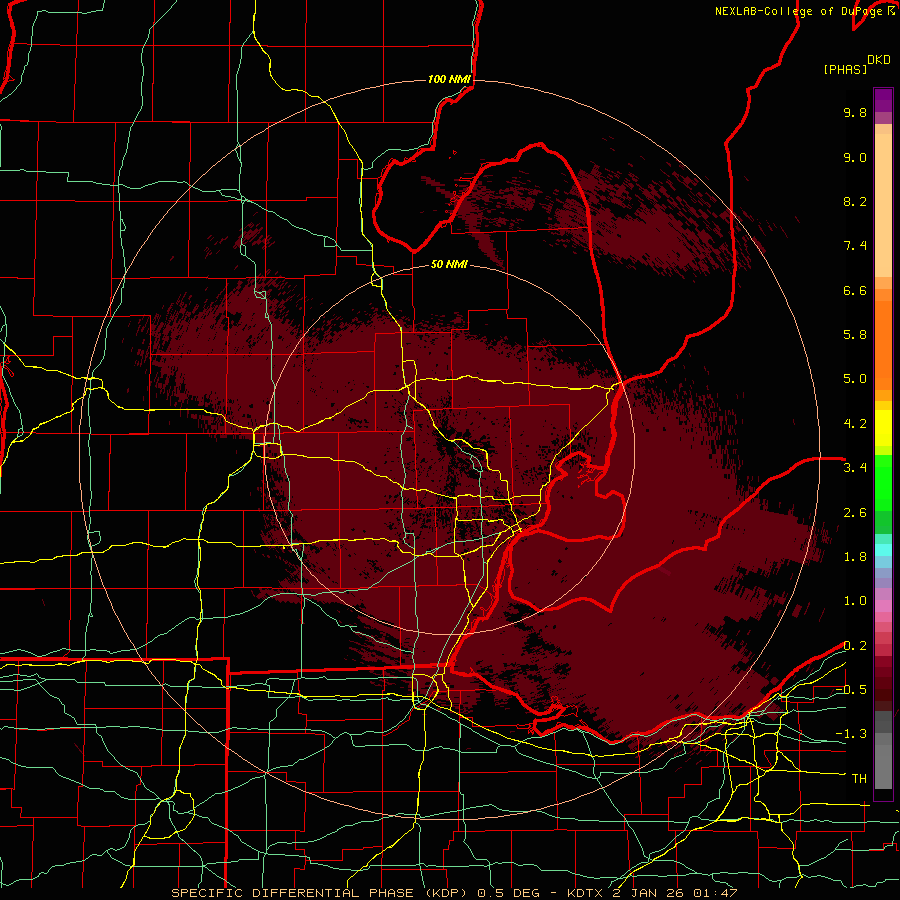Image resolution: width=900 pixels, height=900 pixels.
Task: Select the 1.8 value on the color scale
Action: [x=855, y=557]
